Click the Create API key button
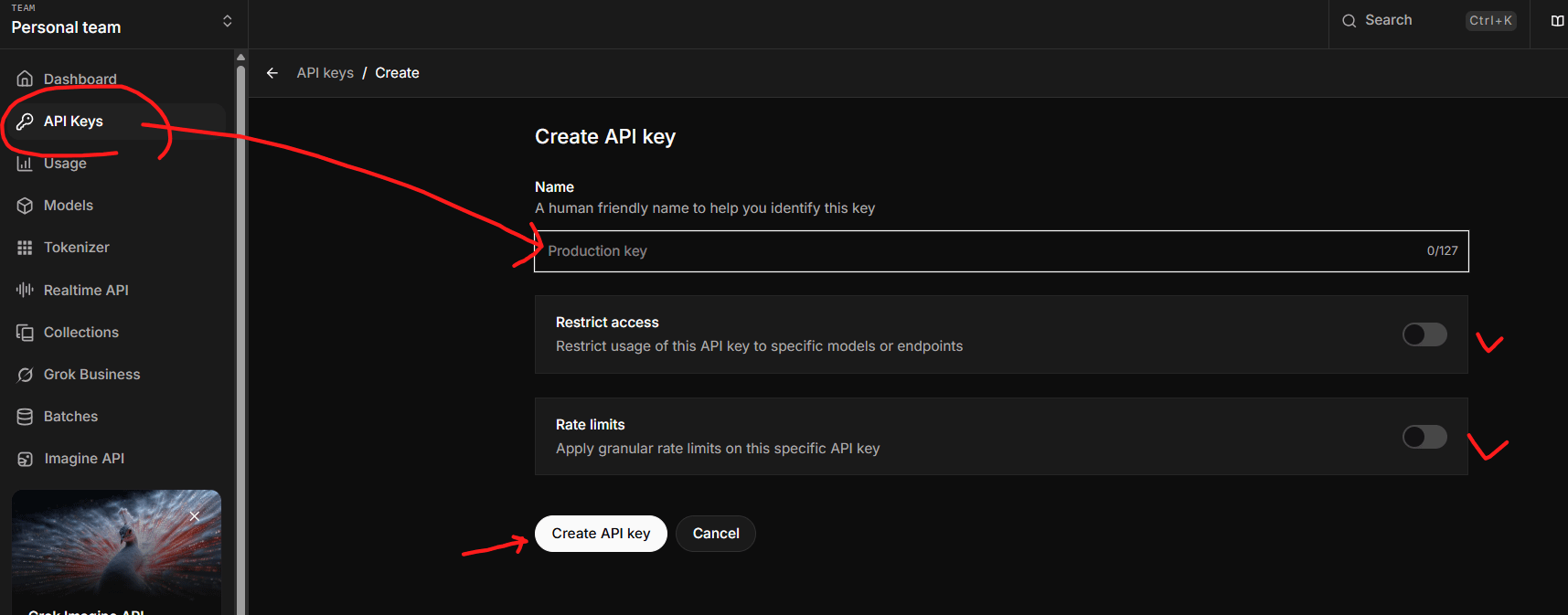The width and height of the screenshot is (1568, 615). [601, 534]
